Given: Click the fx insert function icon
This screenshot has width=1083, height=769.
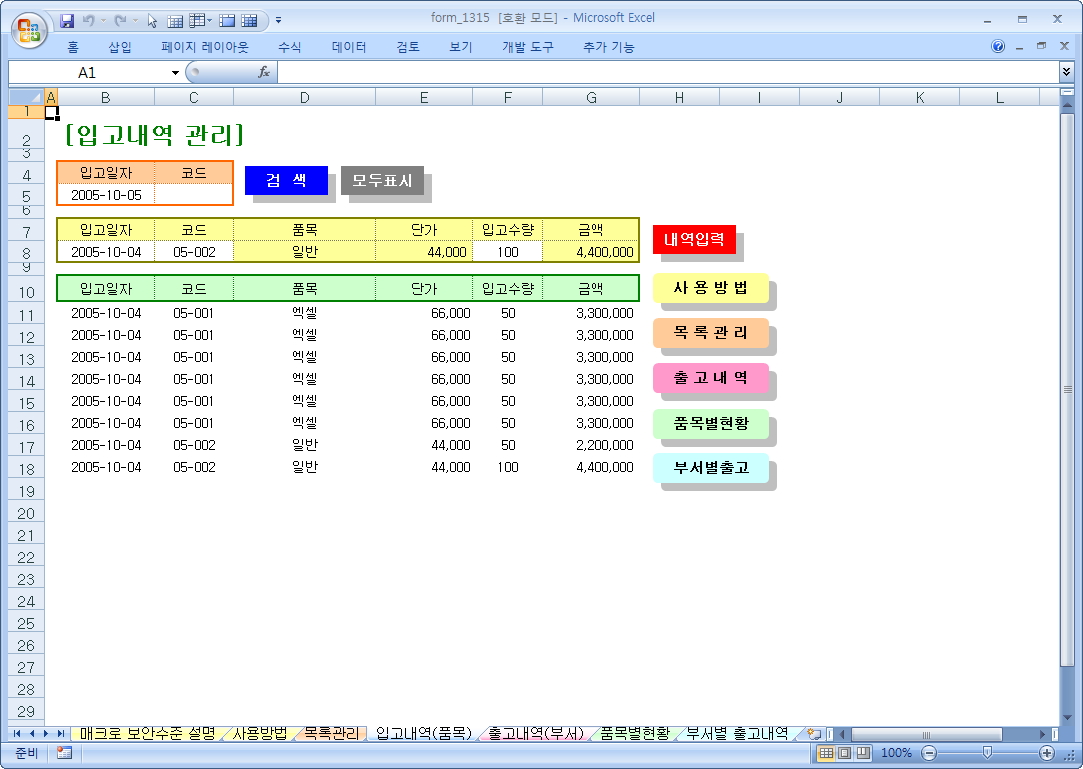Looking at the screenshot, I should (264, 72).
